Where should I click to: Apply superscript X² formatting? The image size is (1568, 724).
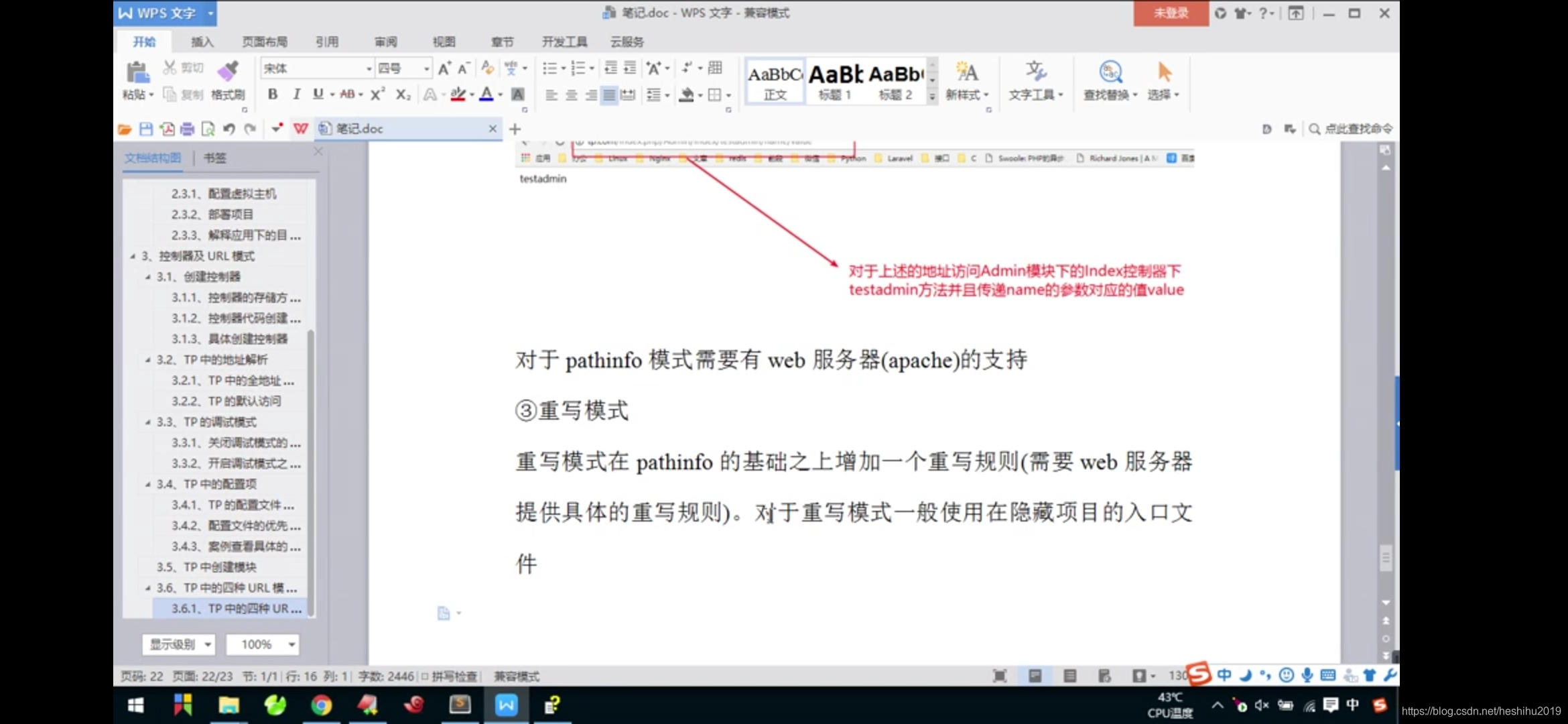[x=378, y=95]
